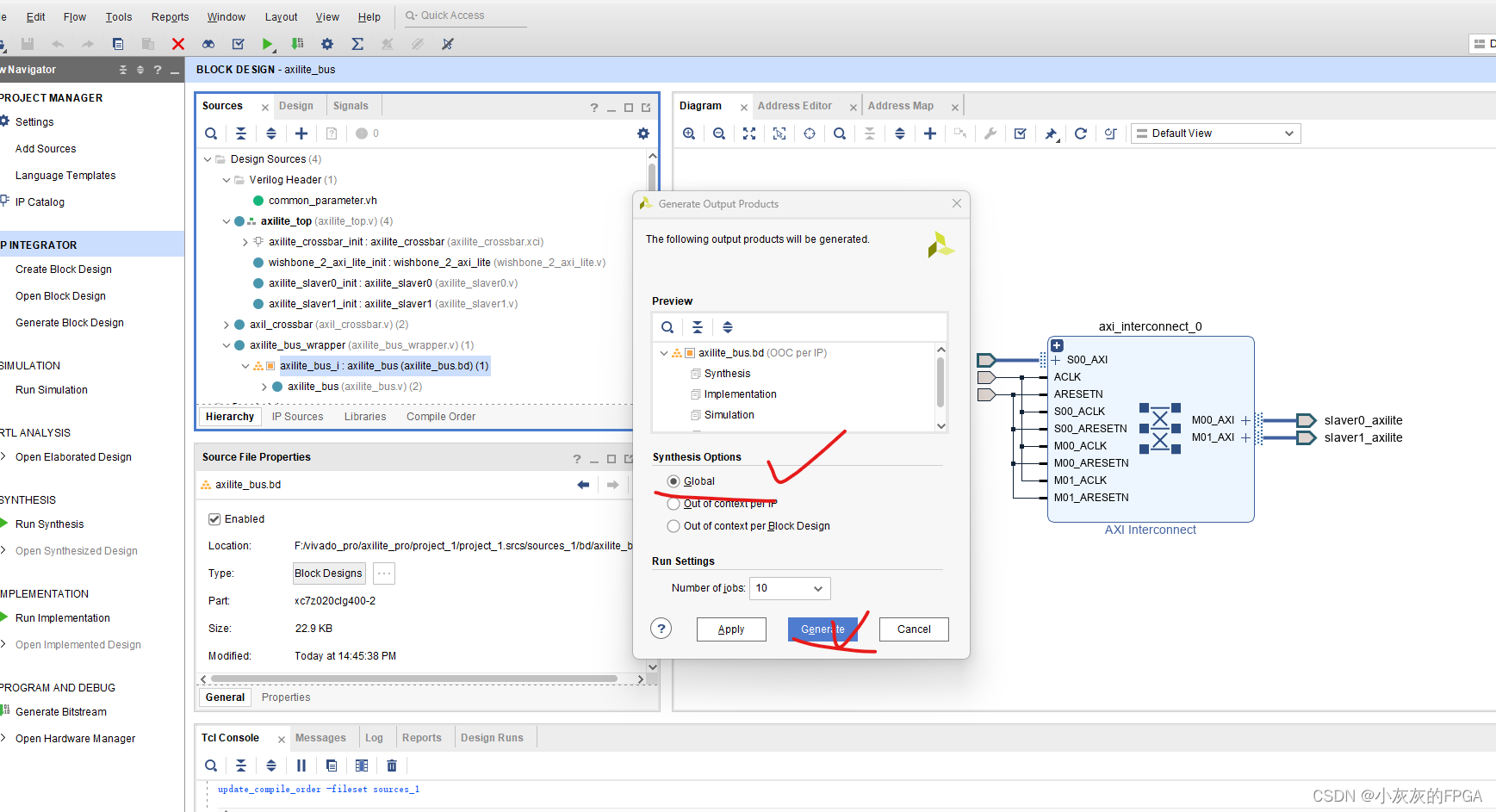This screenshot has width=1496, height=812.
Task: Click Zoom Fit icon in Diagram toolbar
Action: pyautogui.click(x=749, y=133)
